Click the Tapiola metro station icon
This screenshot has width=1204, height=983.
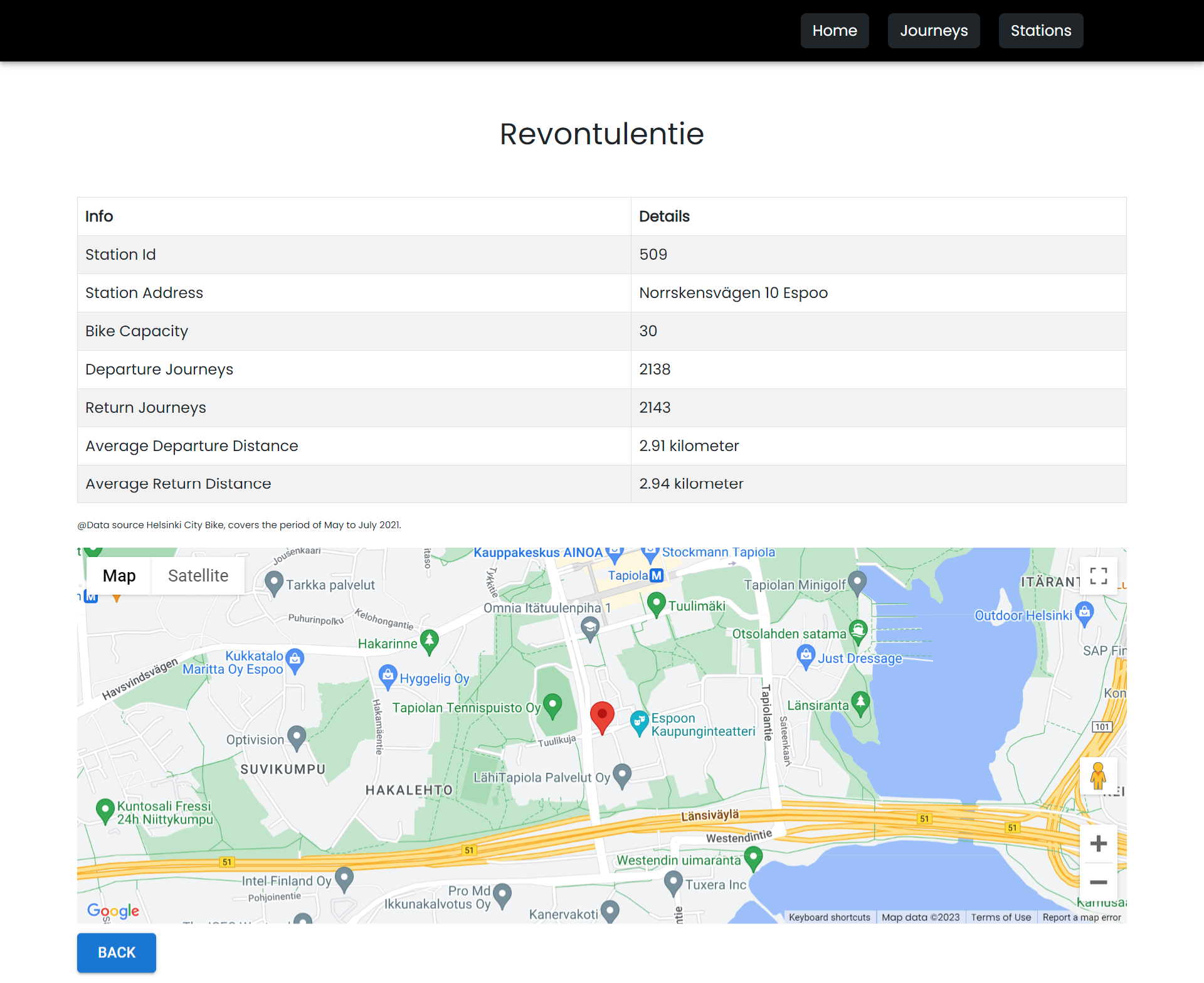click(x=656, y=575)
